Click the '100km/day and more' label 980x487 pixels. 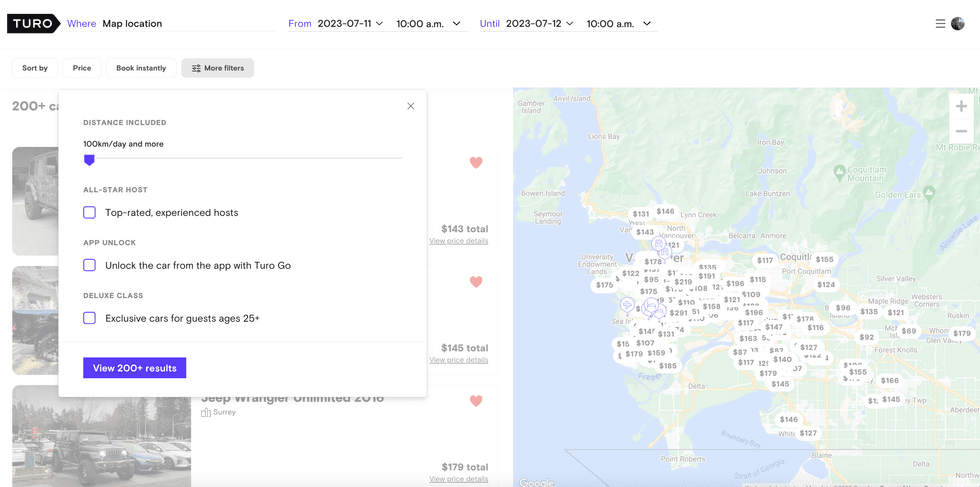click(x=123, y=144)
